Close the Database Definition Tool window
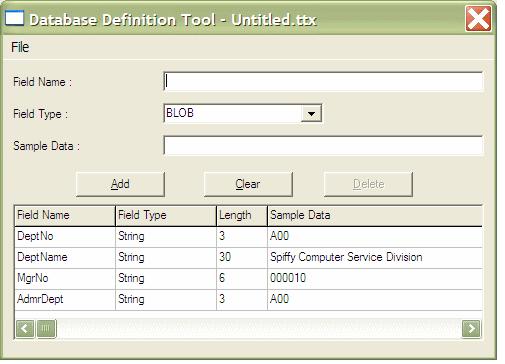 click(478, 19)
